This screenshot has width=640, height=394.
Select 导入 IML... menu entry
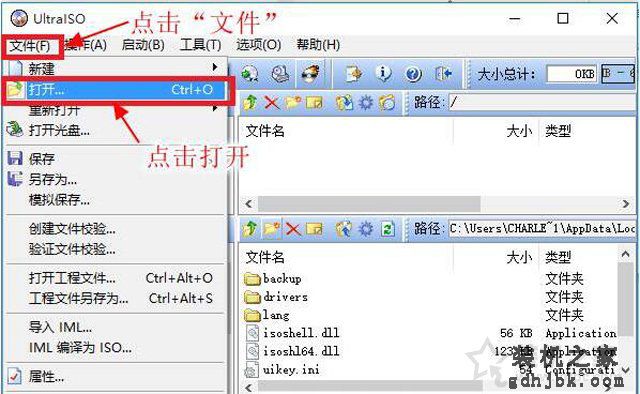[115, 327]
